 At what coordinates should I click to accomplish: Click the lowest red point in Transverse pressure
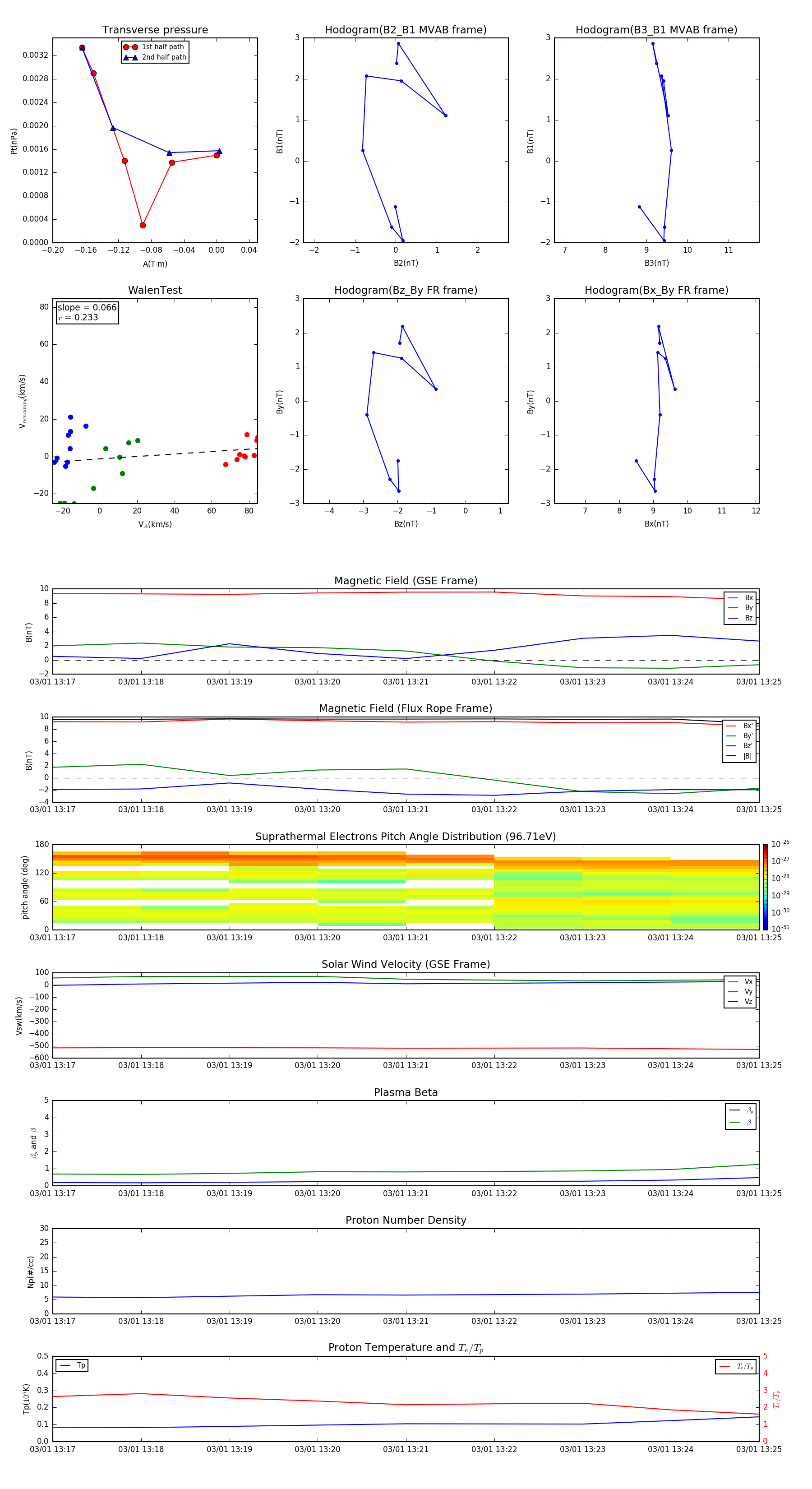pyautogui.click(x=143, y=226)
